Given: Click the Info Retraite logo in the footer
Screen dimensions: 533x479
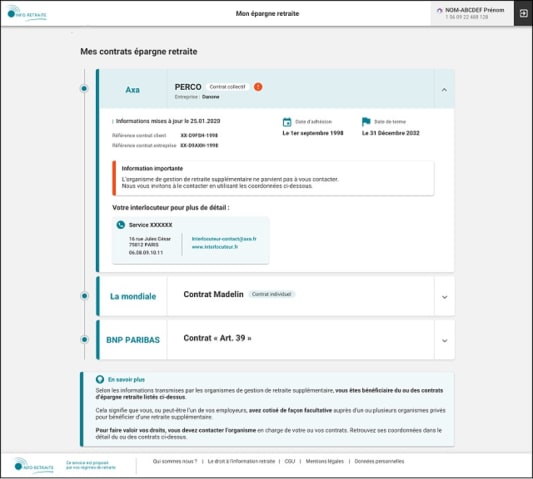Looking at the screenshot, I should 34,465.
